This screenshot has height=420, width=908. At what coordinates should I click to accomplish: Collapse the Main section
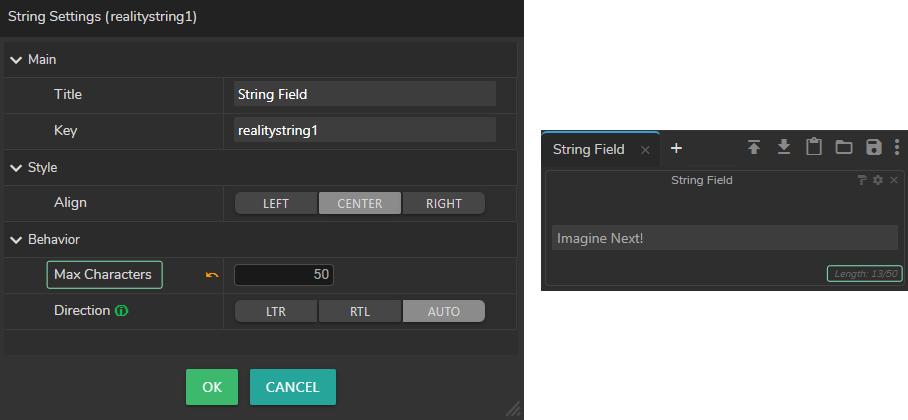pyautogui.click(x=16, y=60)
